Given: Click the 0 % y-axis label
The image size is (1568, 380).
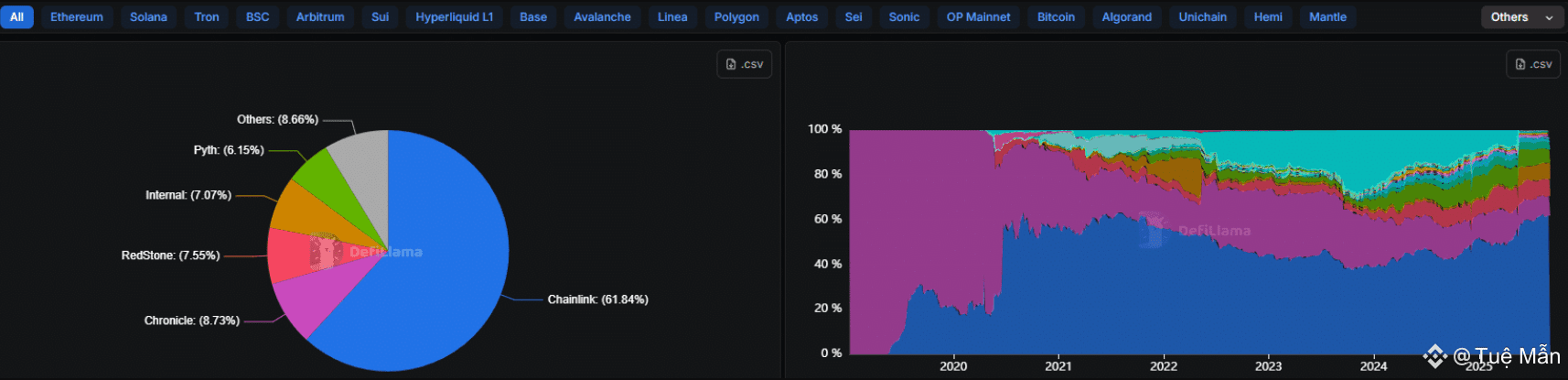Looking at the screenshot, I should tap(832, 353).
